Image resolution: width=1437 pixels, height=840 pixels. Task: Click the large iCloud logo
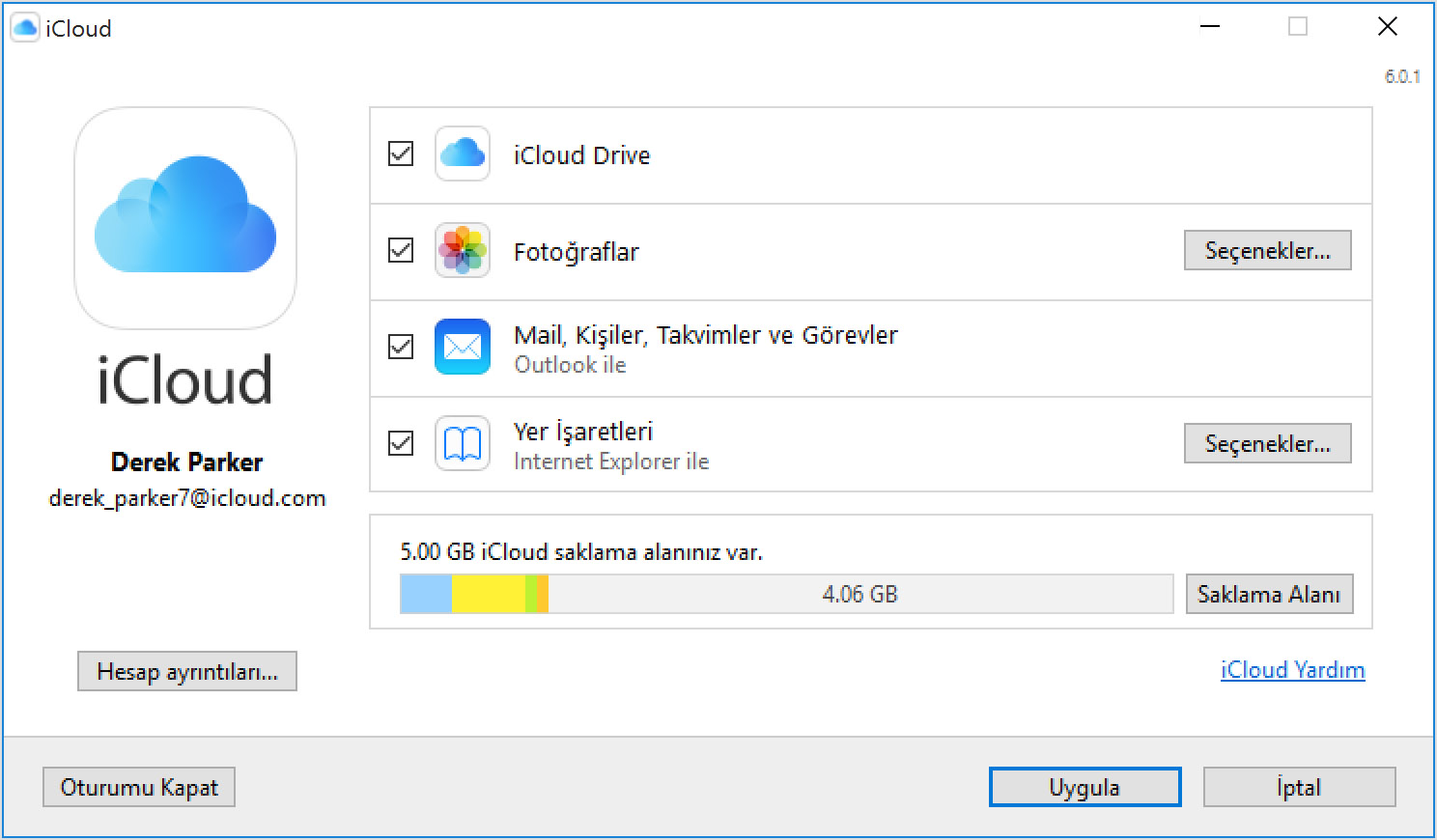coord(185,218)
